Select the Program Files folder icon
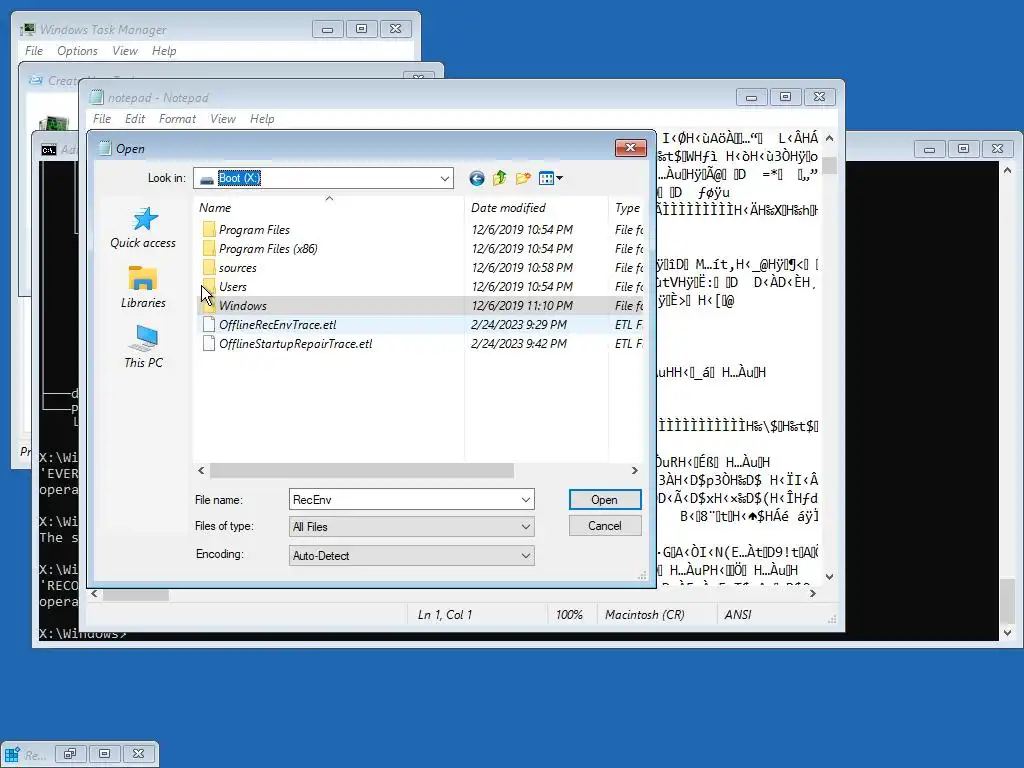The height and width of the screenshot is (768, 1024). (x=208, y=229)
